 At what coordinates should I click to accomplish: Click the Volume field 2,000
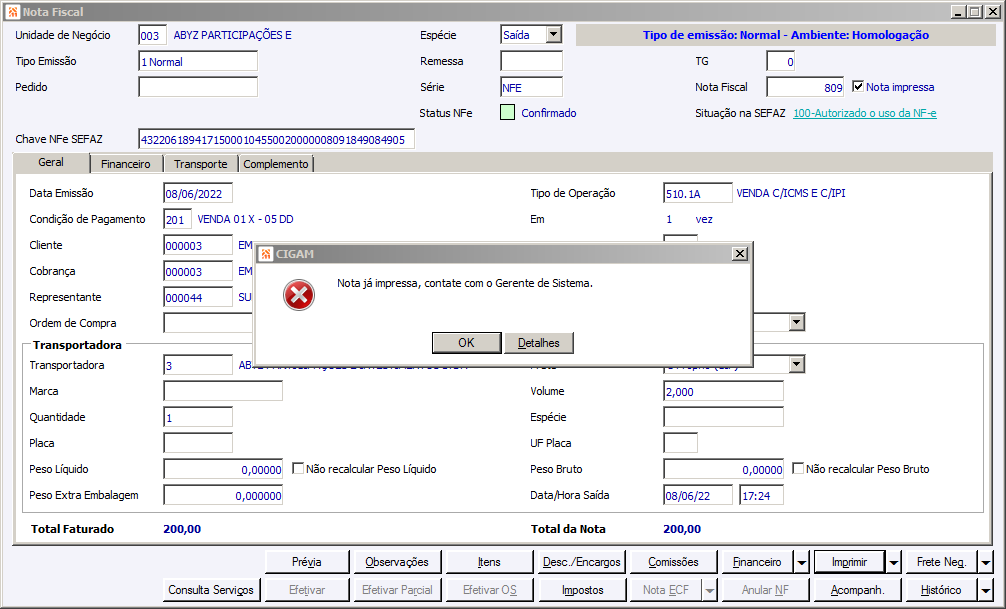[723, 391]
